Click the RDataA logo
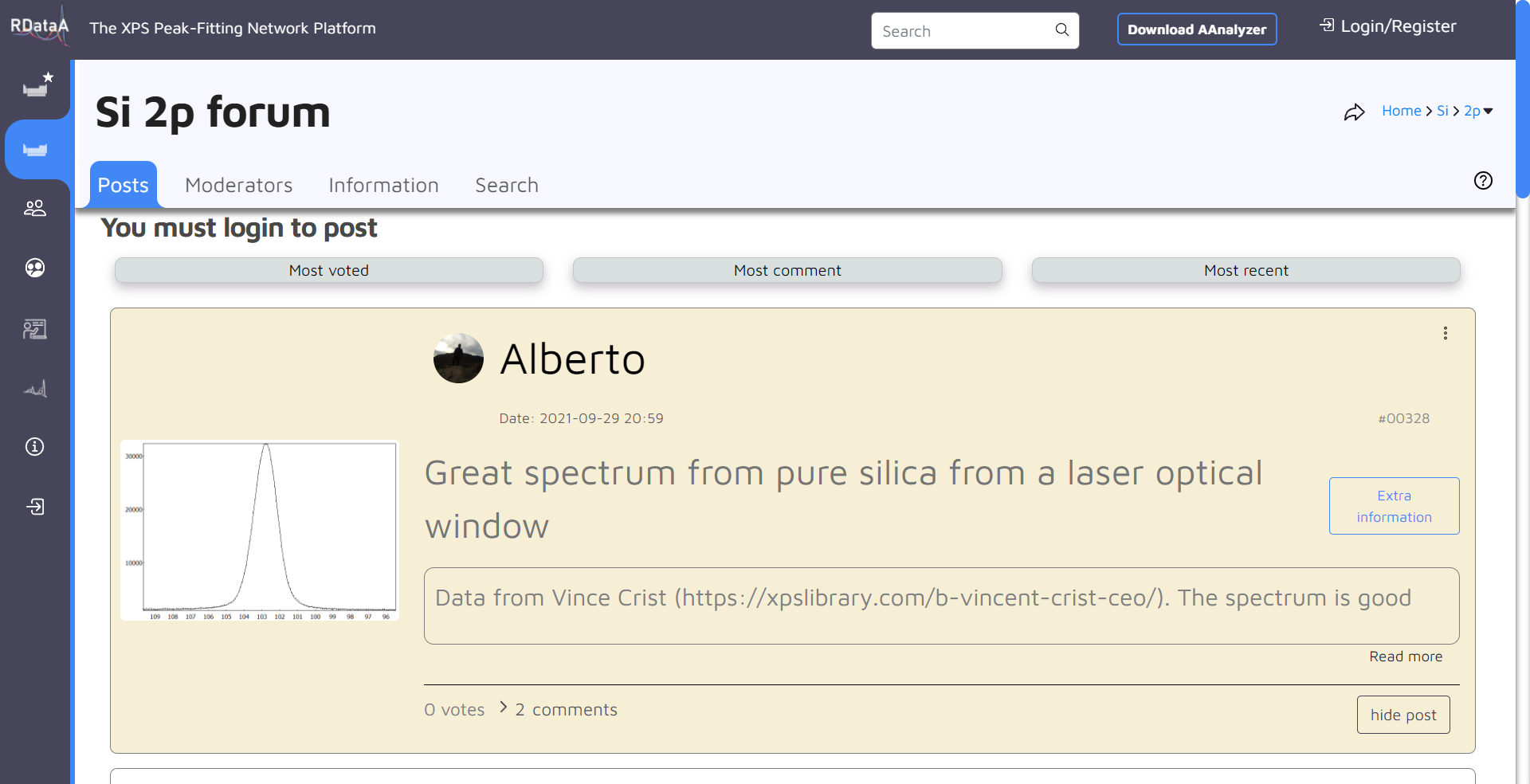The image size is (1530, 784). pyautogui.click(x=39, y=27)
